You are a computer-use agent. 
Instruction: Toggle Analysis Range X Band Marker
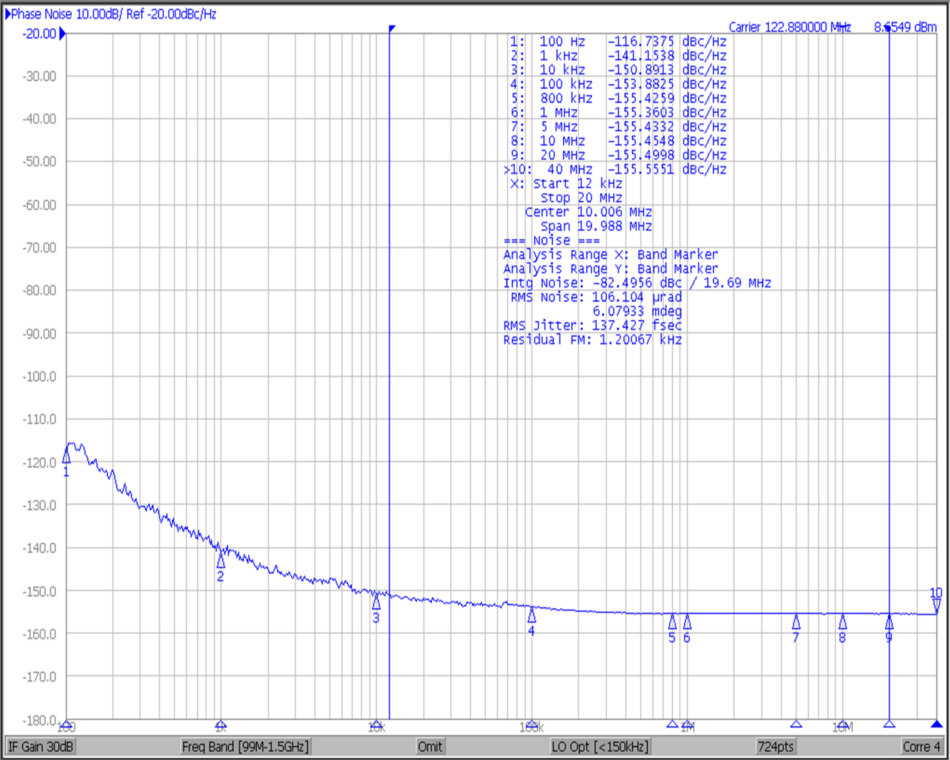point(611,255)
